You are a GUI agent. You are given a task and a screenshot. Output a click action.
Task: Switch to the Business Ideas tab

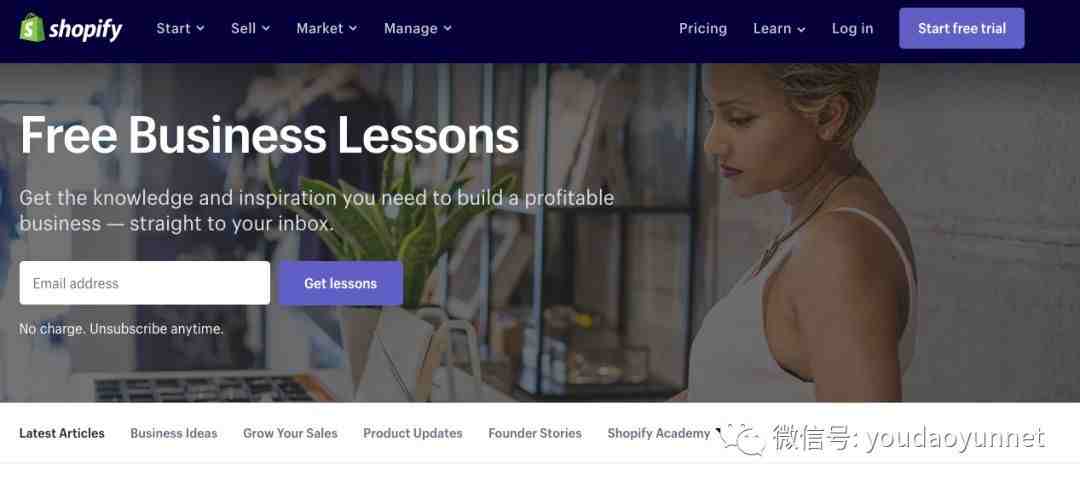(x=174, y=433)
